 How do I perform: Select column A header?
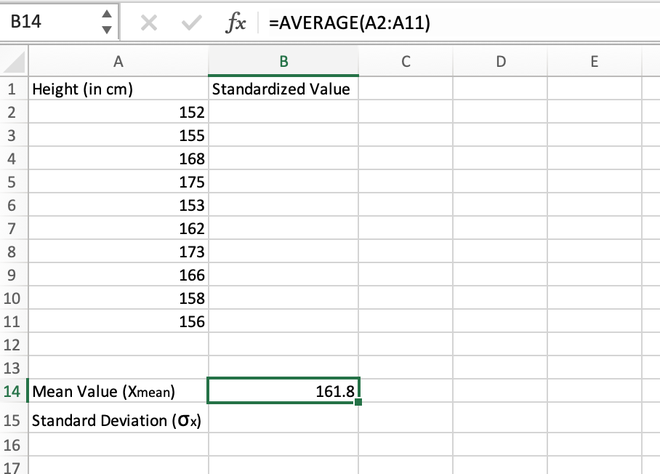[118, 61]
